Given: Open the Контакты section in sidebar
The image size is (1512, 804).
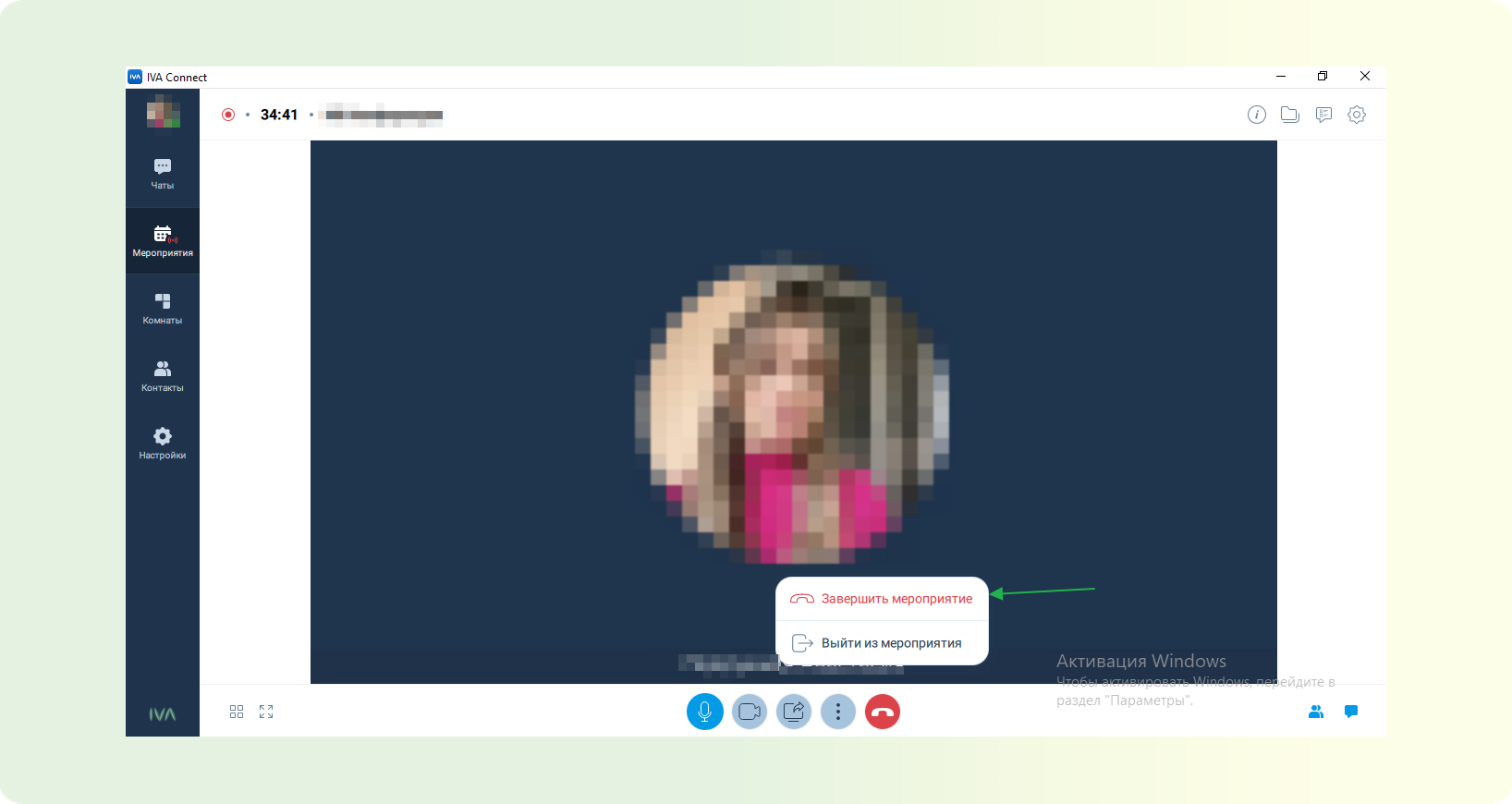Looking at the screenshot, I should (x=163, y=376).
